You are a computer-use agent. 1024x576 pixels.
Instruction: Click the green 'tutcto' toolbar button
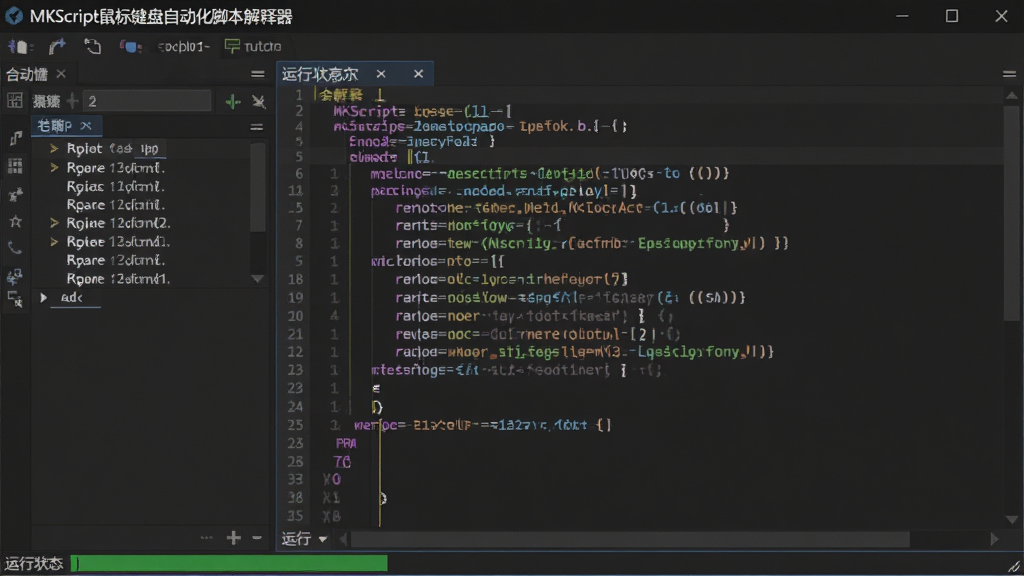[253, 46]
